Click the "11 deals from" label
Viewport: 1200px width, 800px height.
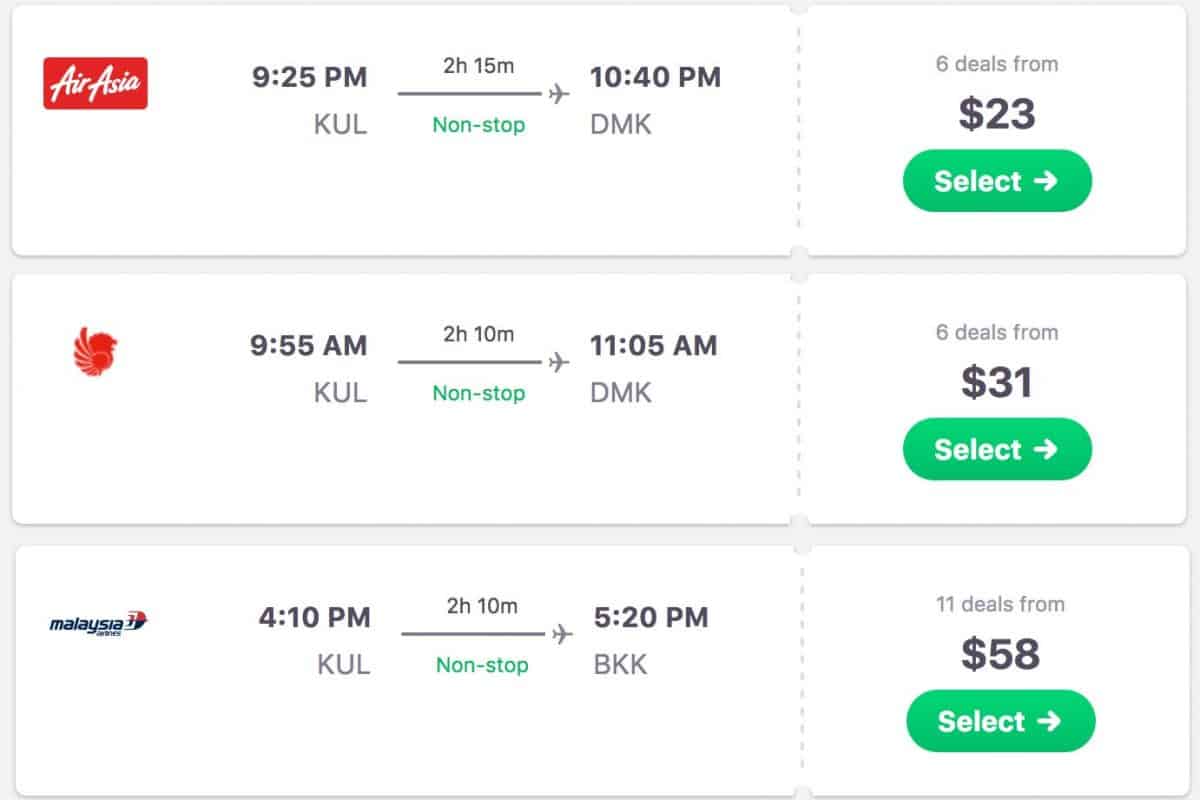pyautogui.click(x=1000, y=604)
